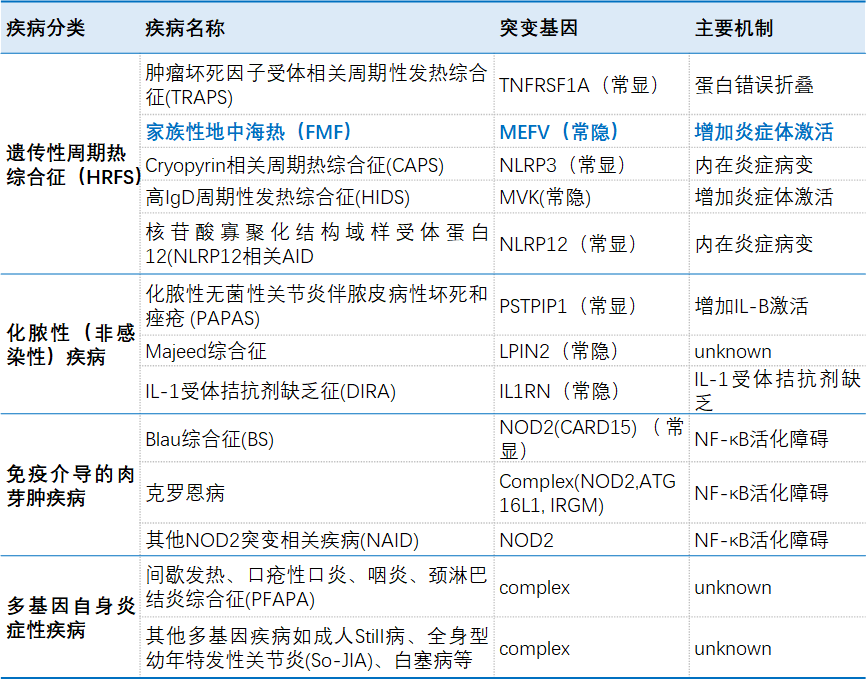Click the 主要机制 column header

point(734,28)
